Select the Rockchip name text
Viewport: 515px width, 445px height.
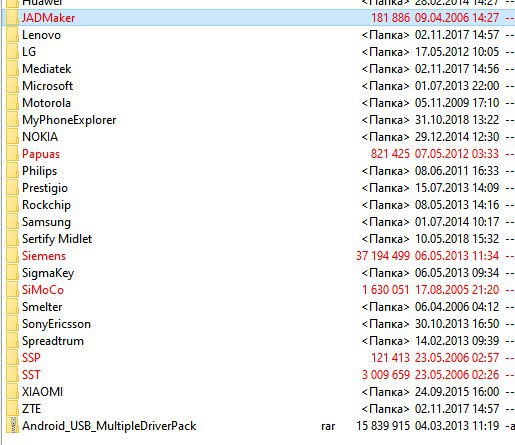46,205
